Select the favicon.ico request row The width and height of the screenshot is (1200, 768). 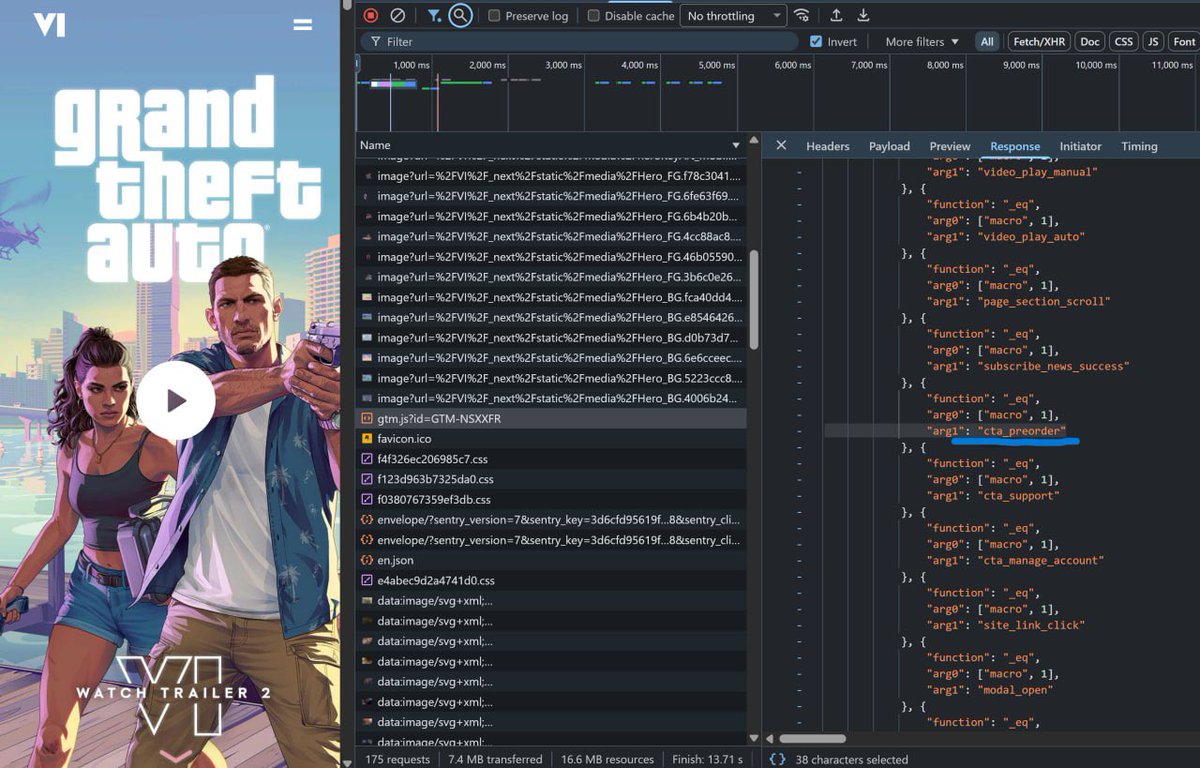pyautogui.click(x=551, y=438)
